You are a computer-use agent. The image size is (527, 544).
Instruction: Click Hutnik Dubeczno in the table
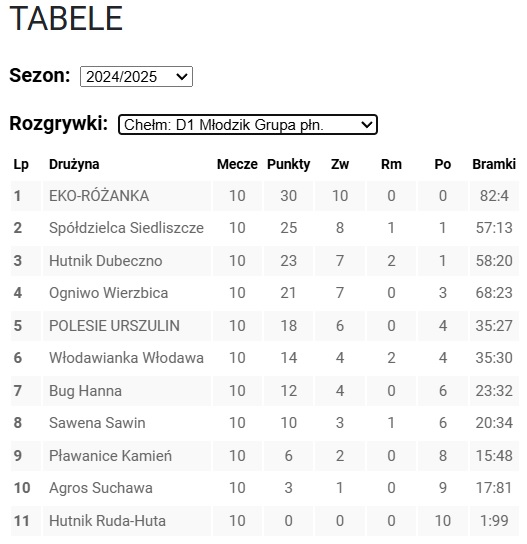(x=106, y=261)
